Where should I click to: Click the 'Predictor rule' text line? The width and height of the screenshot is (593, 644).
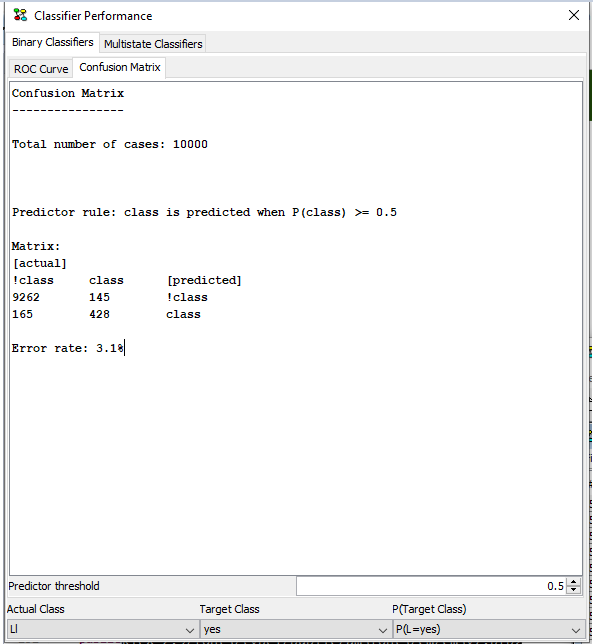(204, 212)
